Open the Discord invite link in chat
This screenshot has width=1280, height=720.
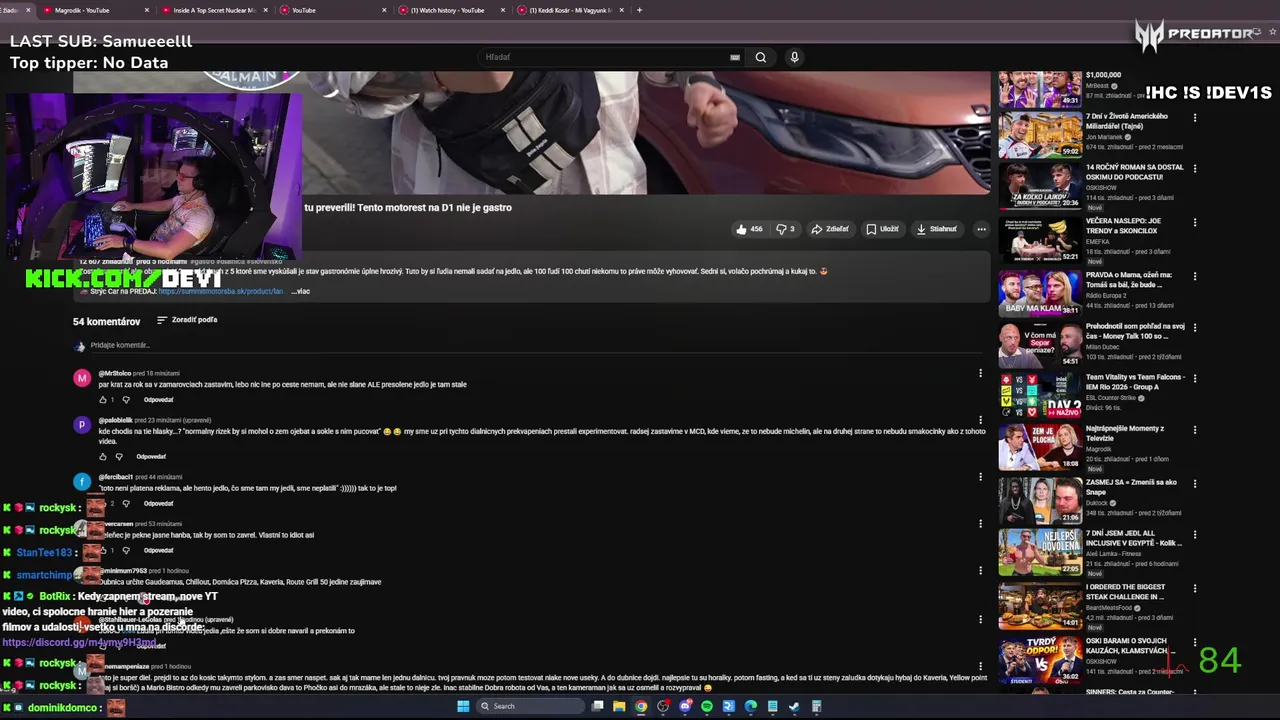point(79,643)
